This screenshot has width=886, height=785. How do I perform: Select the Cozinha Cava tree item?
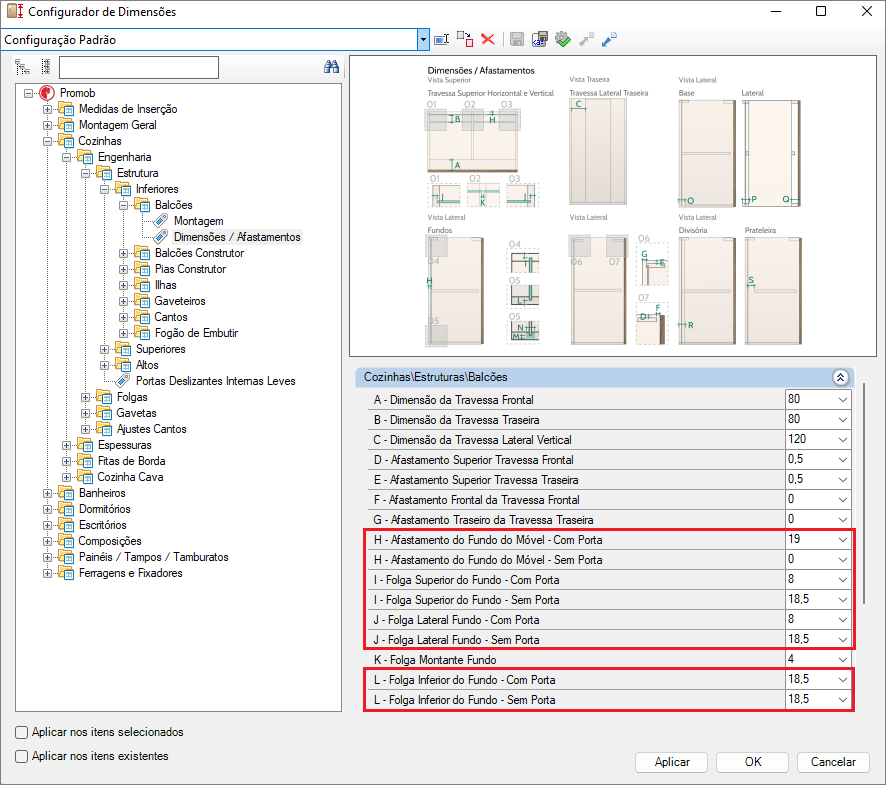tap(130, 477)
